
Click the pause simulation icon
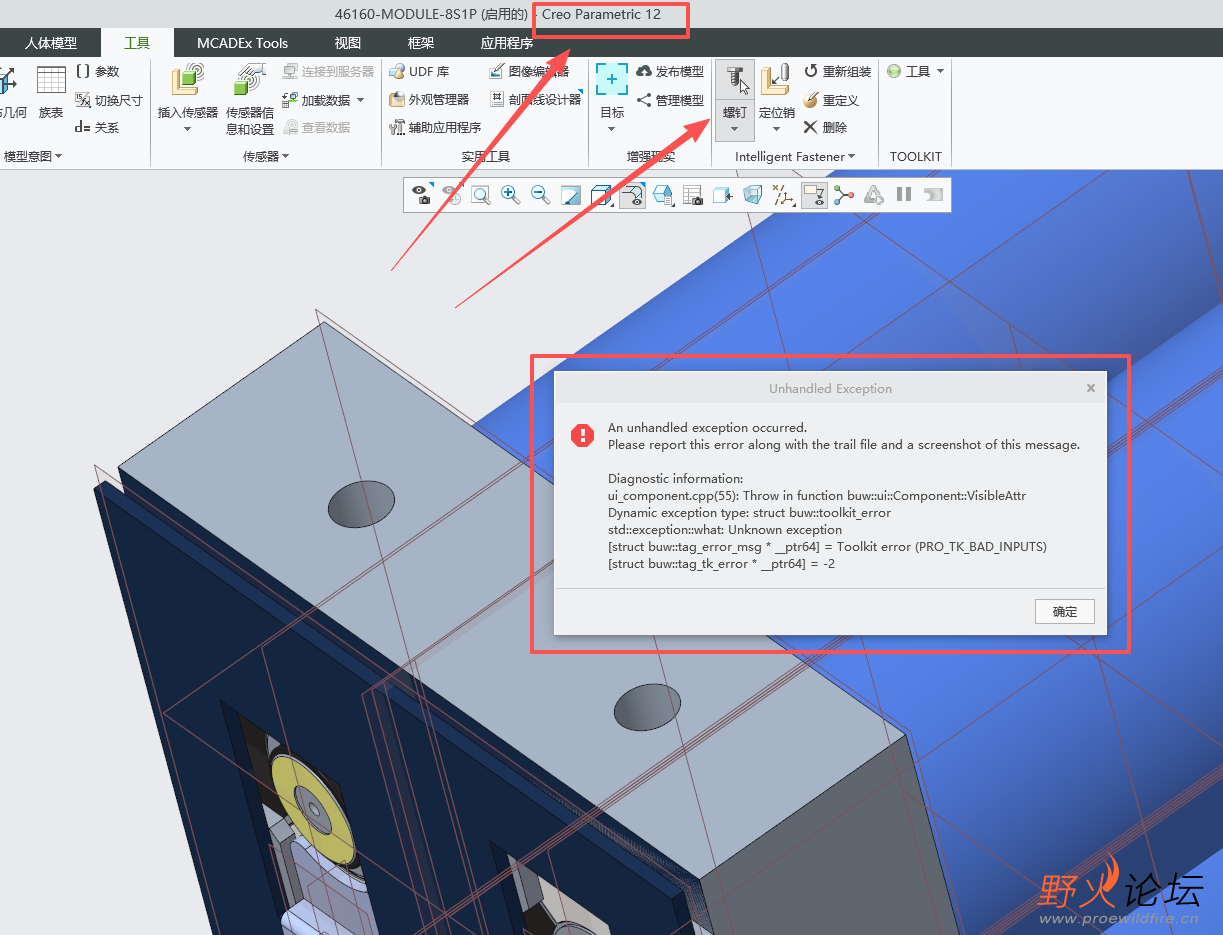pos(904,195)
